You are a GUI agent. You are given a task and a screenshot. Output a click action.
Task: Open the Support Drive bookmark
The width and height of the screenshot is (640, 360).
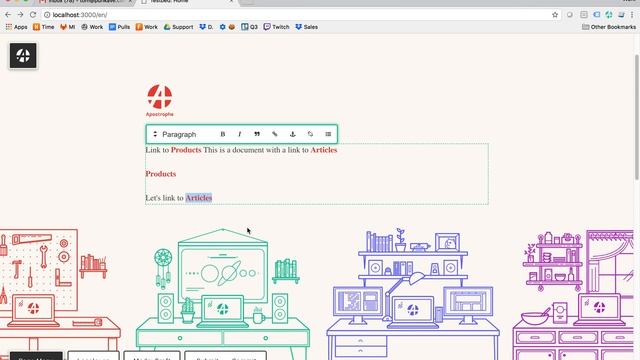178,27
